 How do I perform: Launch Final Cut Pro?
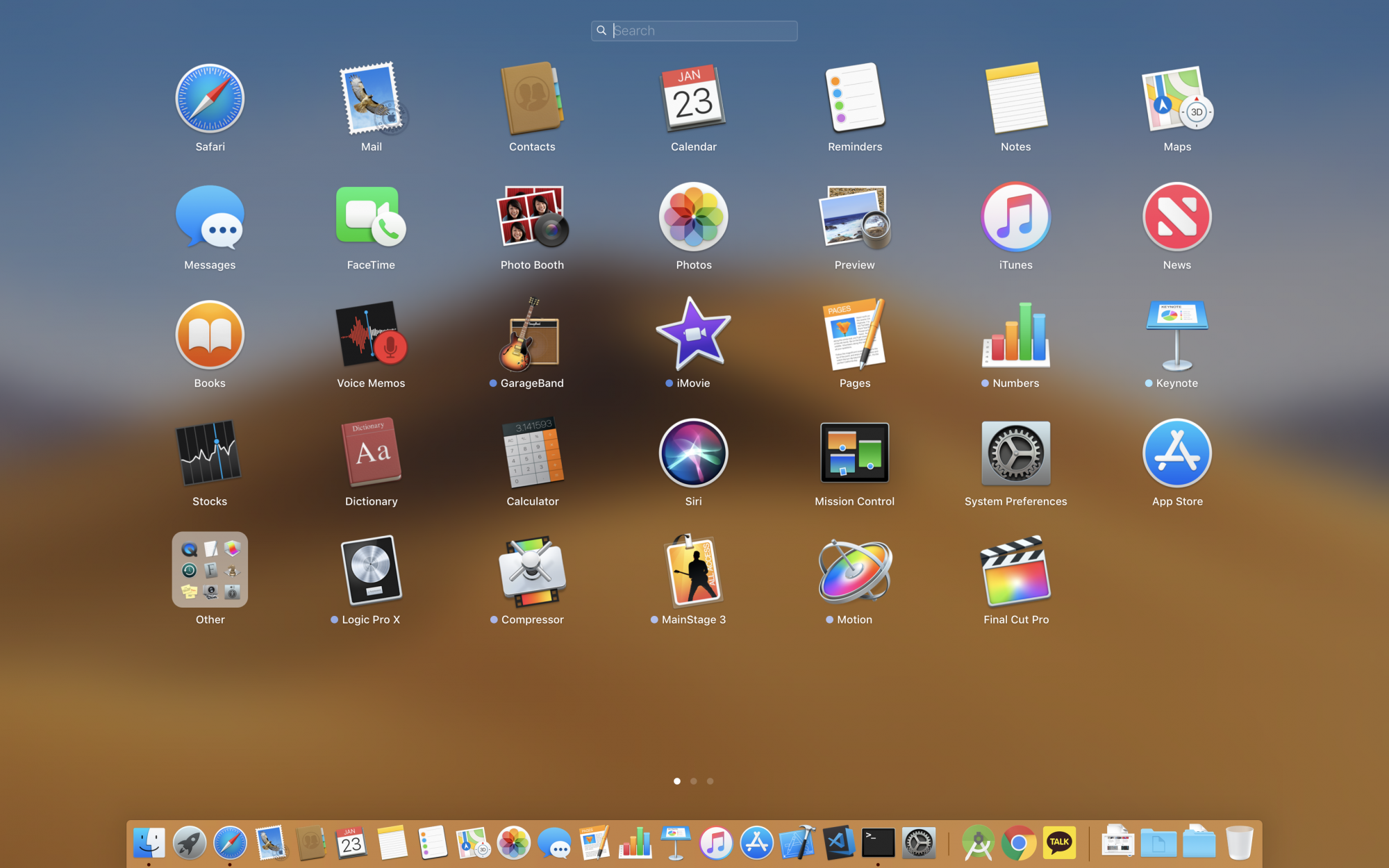pyautogui.click(x=1015, y=571)
